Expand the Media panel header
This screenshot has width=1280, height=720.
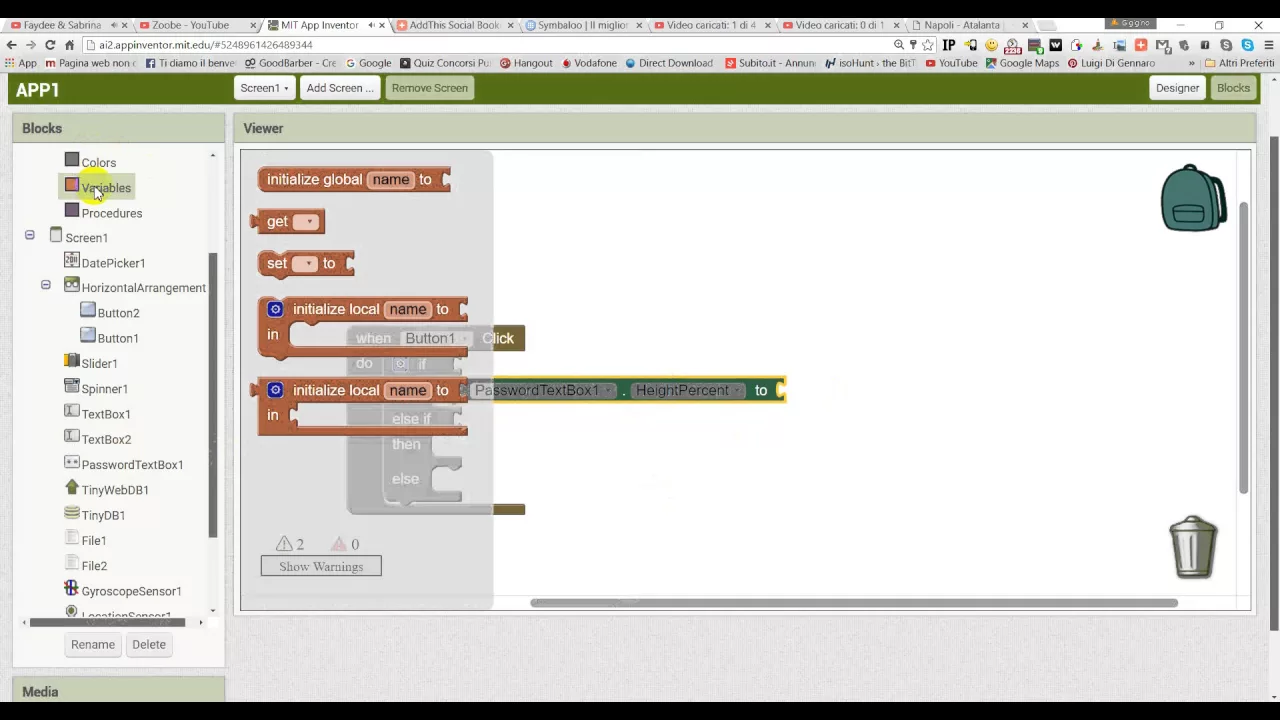tap(118, 691)
